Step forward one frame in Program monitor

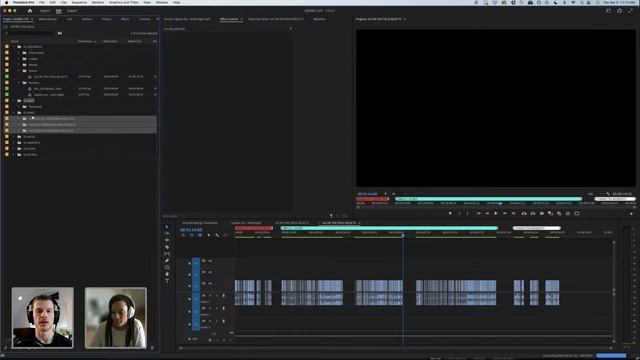tap(505, 213)
